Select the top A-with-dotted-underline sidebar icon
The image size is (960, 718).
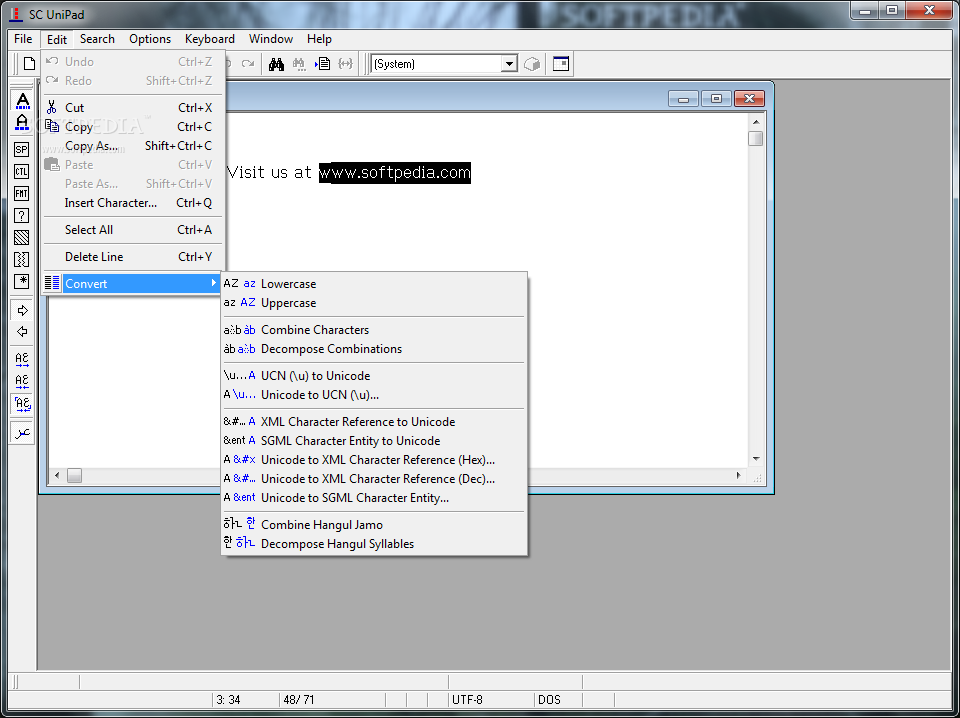pyautogui.click(x=22, y=100)
